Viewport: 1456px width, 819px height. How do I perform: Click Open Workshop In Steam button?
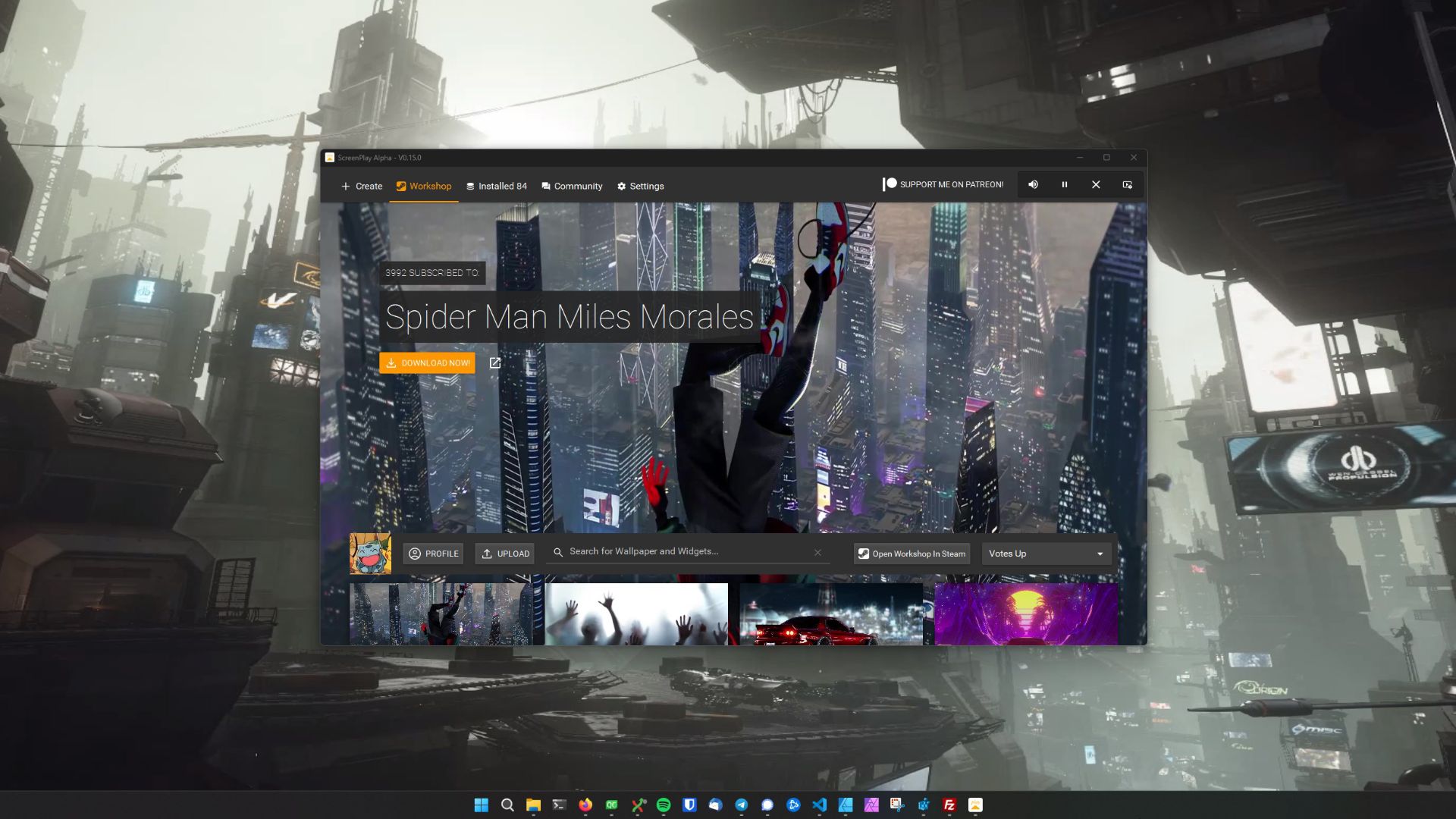912,553
